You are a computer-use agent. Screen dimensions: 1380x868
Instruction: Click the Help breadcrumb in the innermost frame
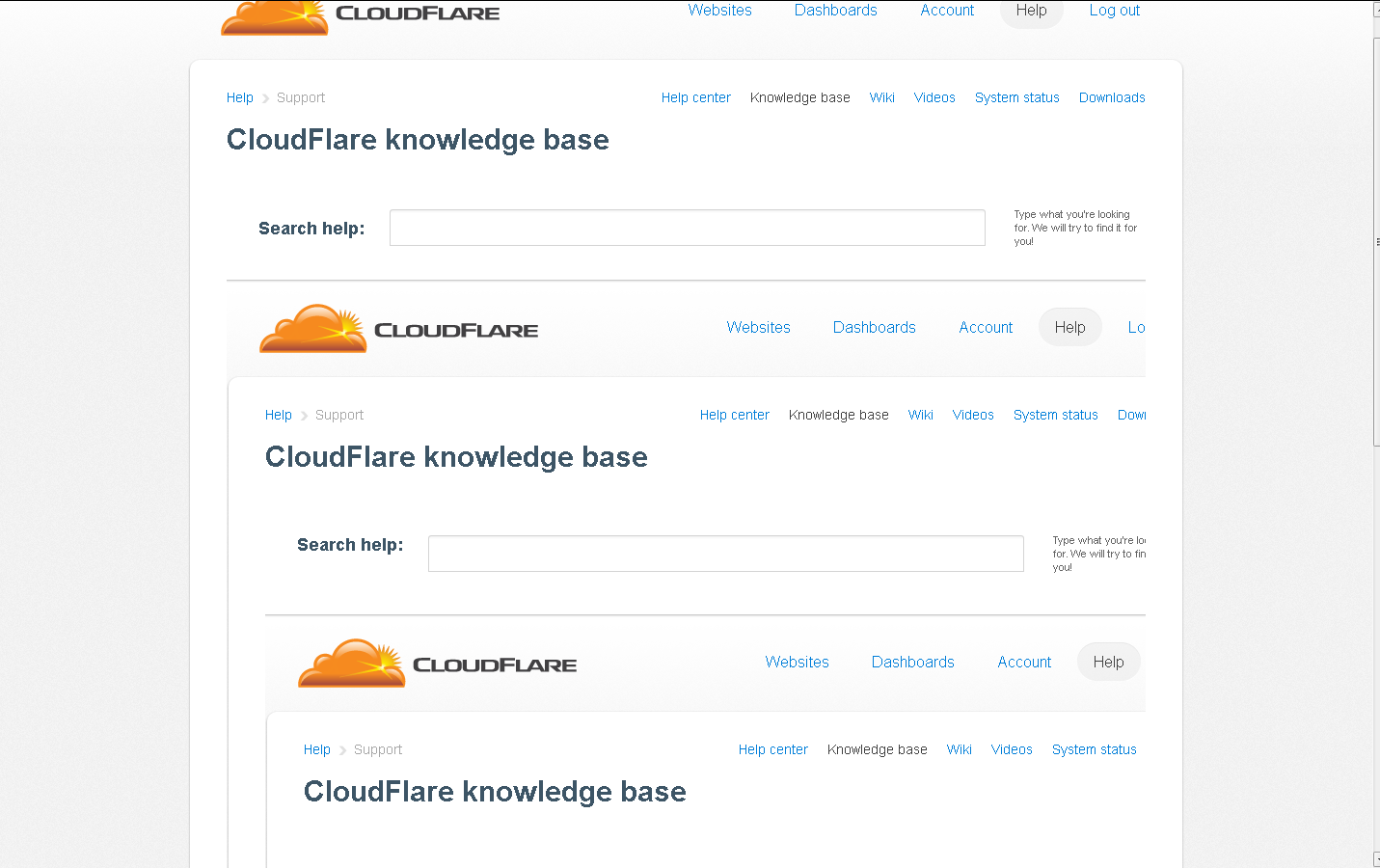click(317, 749)
